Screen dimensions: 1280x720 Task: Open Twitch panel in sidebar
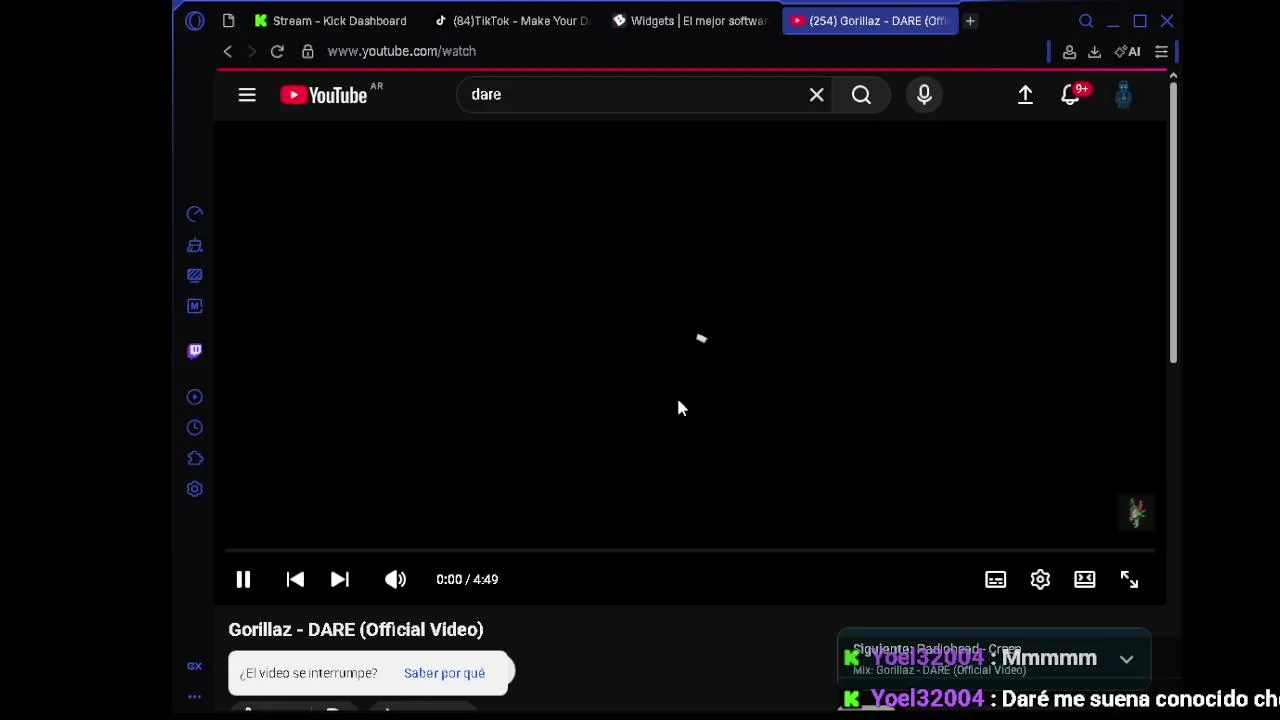click(195, 351)
